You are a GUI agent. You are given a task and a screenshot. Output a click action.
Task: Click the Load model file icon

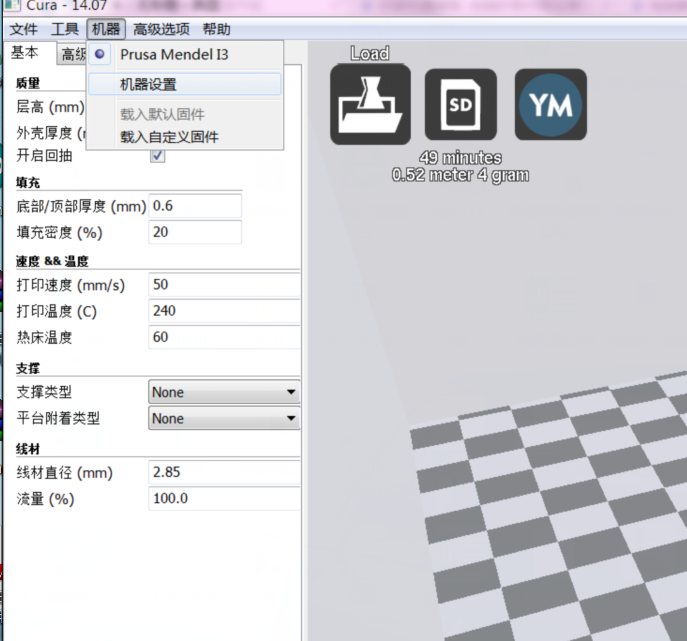click(370, 105)
